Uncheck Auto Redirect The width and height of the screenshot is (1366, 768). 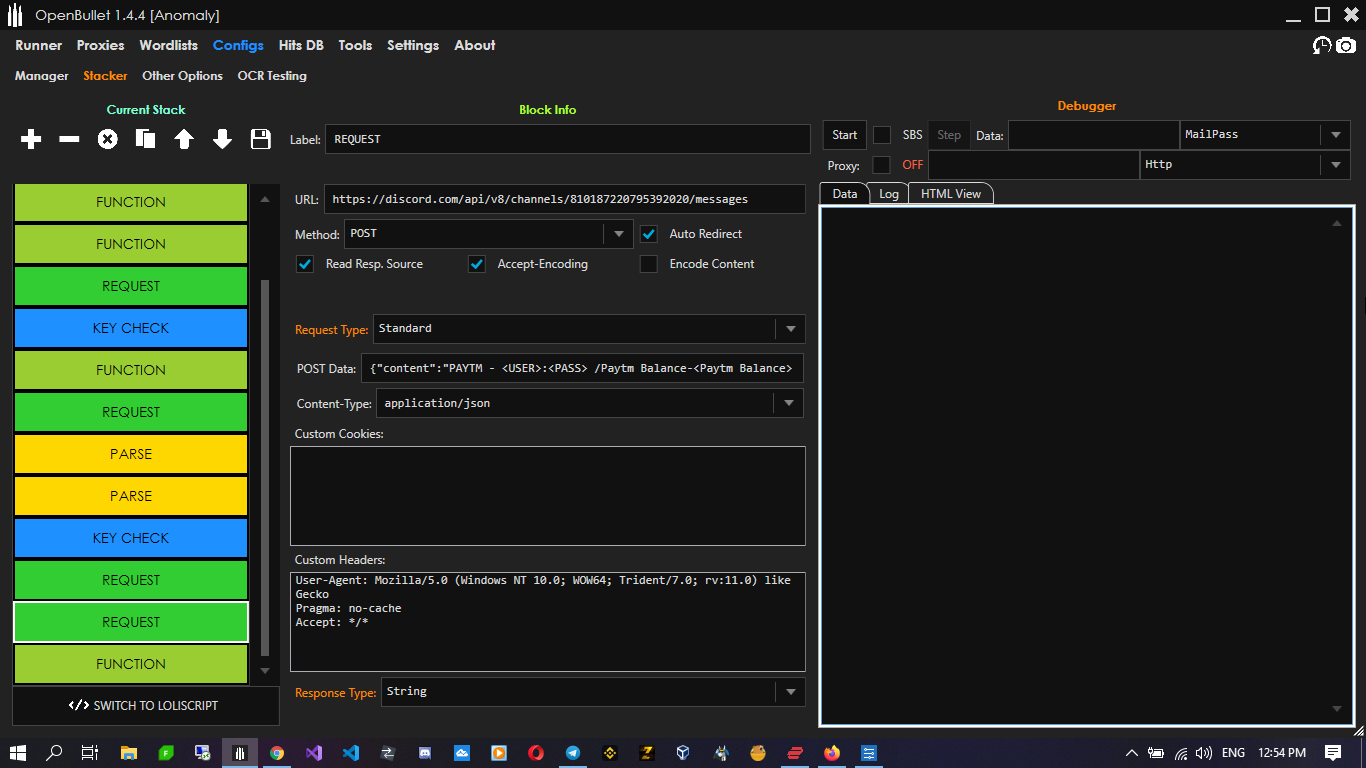[650, 234]
